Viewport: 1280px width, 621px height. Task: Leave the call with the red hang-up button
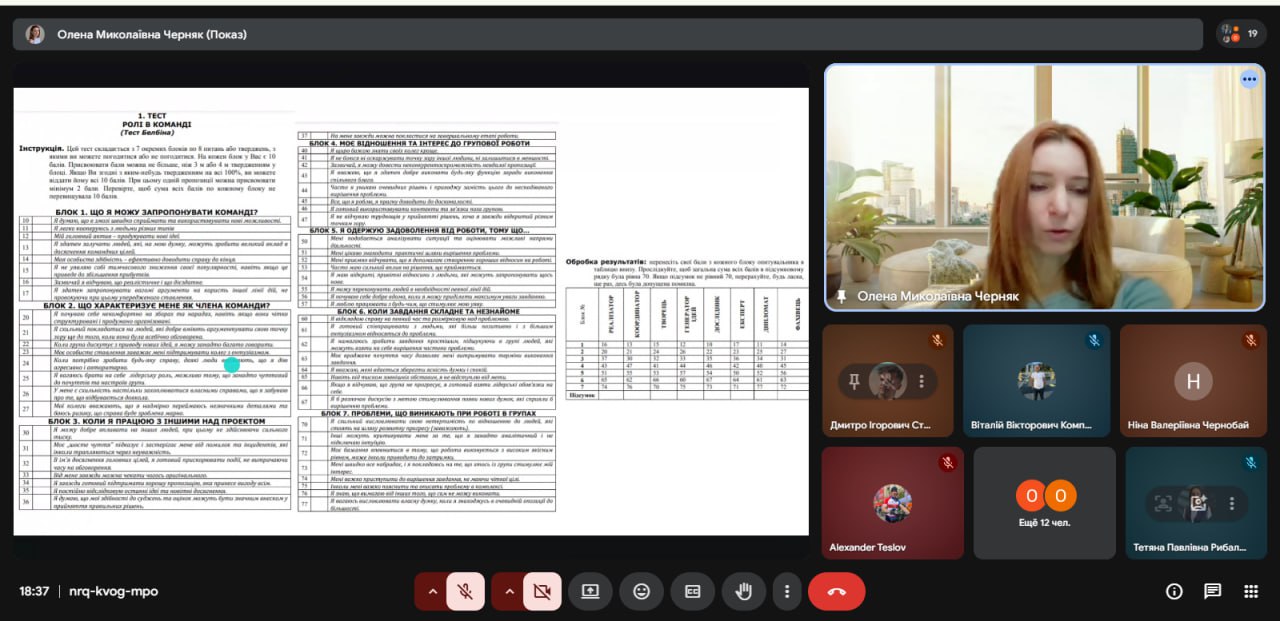[x=836, y=591]
